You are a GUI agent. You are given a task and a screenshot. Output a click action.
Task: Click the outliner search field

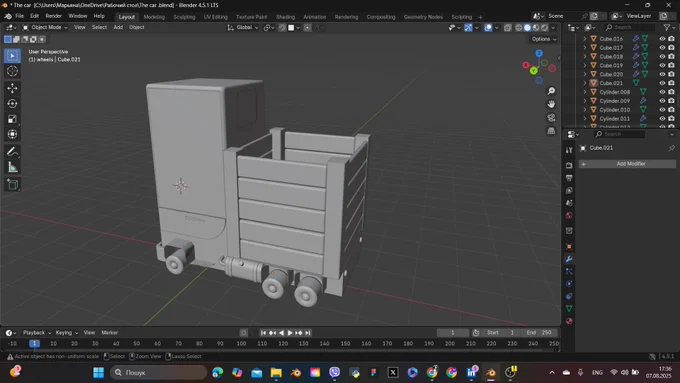(631, 27)
